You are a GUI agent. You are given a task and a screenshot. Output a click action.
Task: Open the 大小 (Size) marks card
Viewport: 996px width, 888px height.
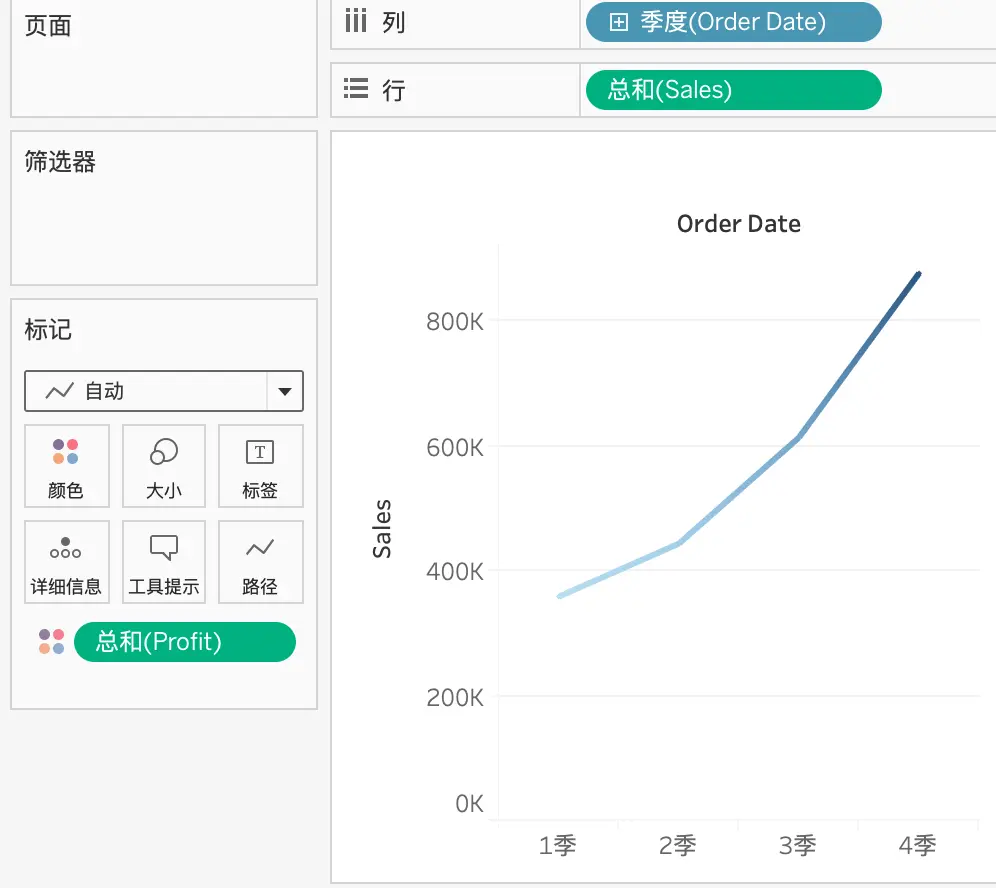tap(164, 466)
